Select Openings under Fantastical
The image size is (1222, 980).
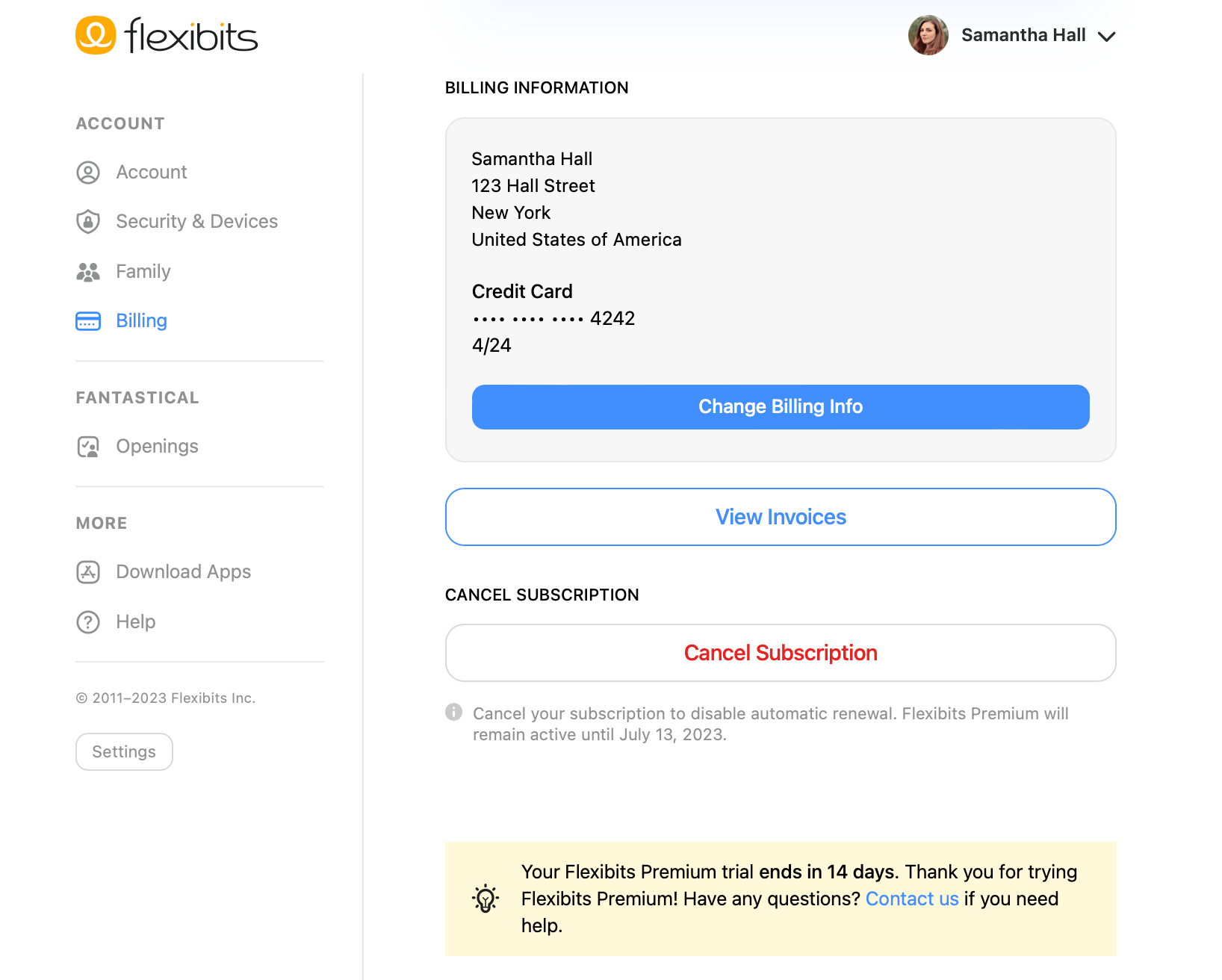click(x=157, y=447)
